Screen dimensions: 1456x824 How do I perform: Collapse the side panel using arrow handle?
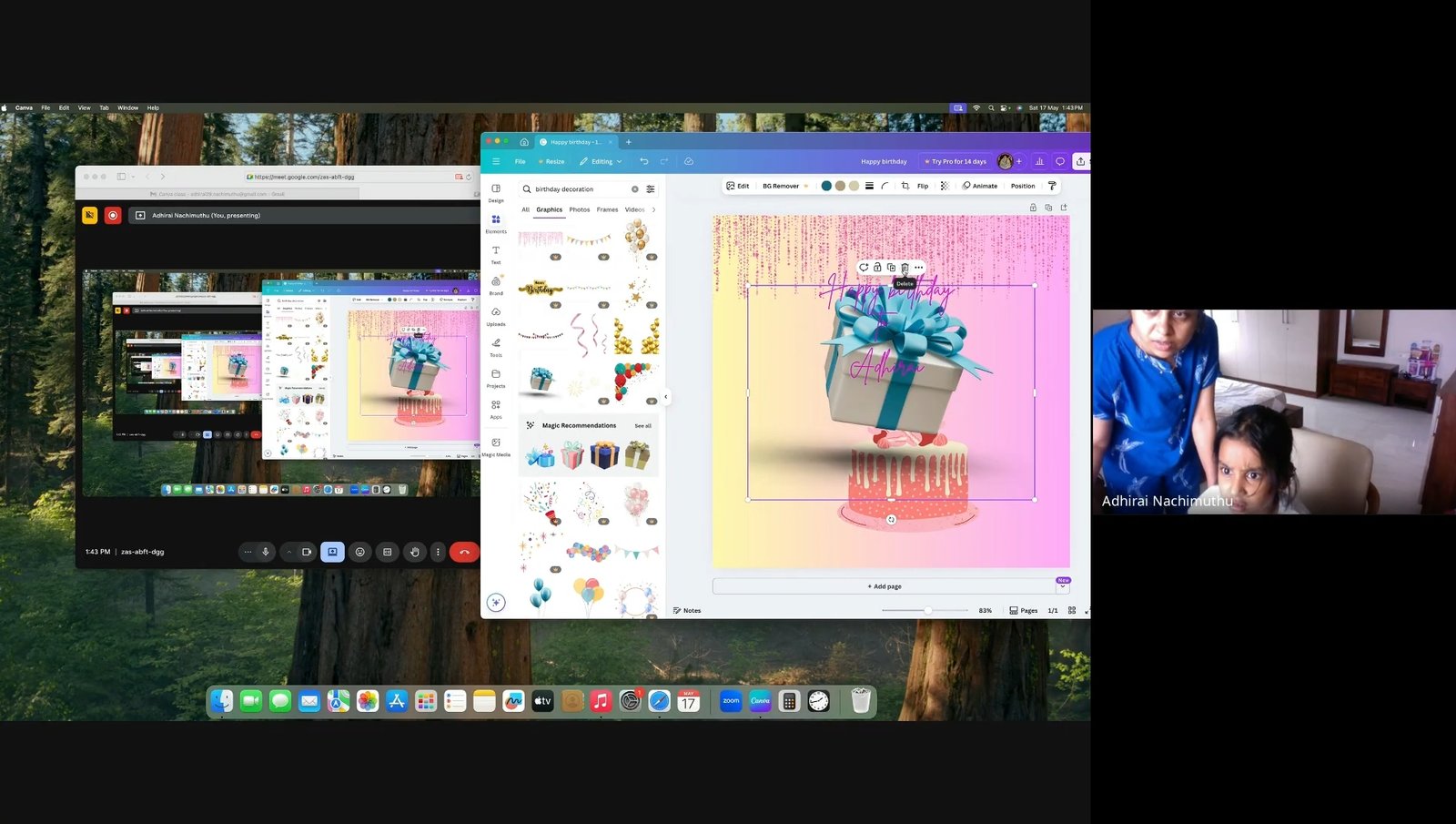665,396
